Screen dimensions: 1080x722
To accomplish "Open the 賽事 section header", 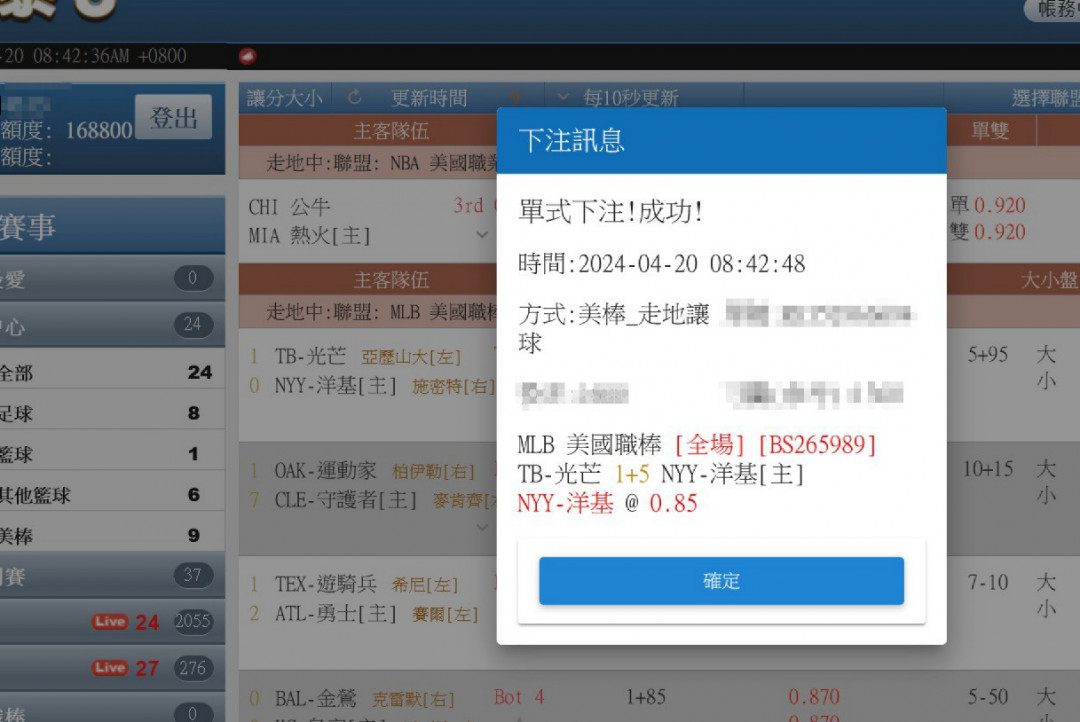I will pyautogui.click(x=112, y=226).
